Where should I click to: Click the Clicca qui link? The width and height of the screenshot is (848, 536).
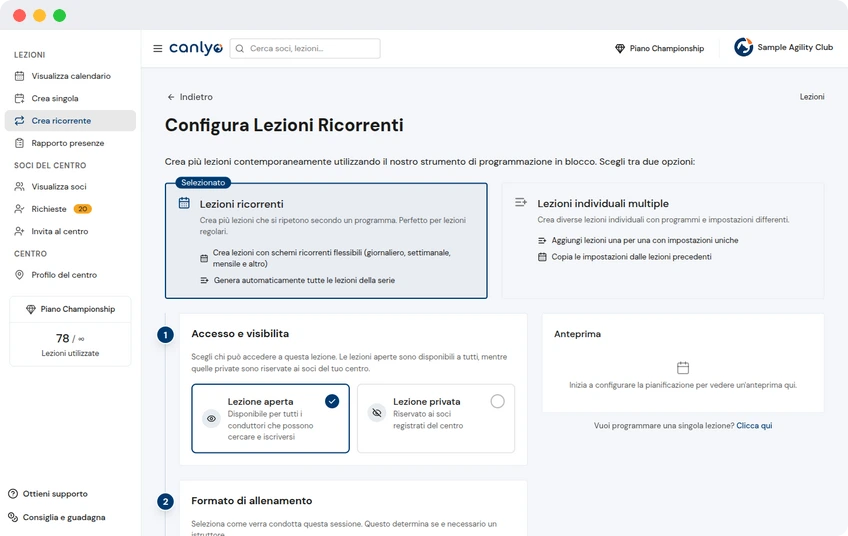tap(754, 426)
